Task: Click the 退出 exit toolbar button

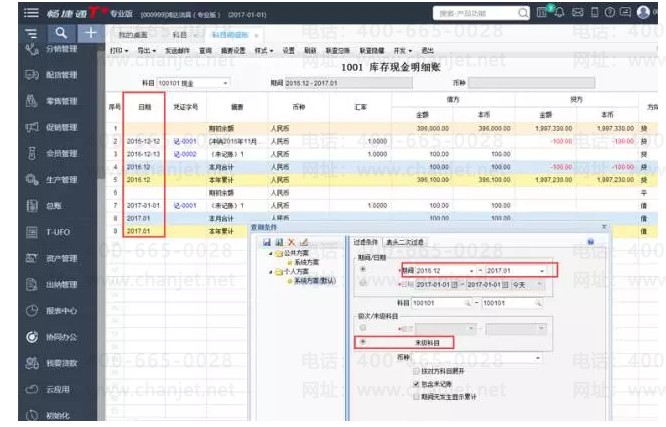Action: click(x=428, y=51)
